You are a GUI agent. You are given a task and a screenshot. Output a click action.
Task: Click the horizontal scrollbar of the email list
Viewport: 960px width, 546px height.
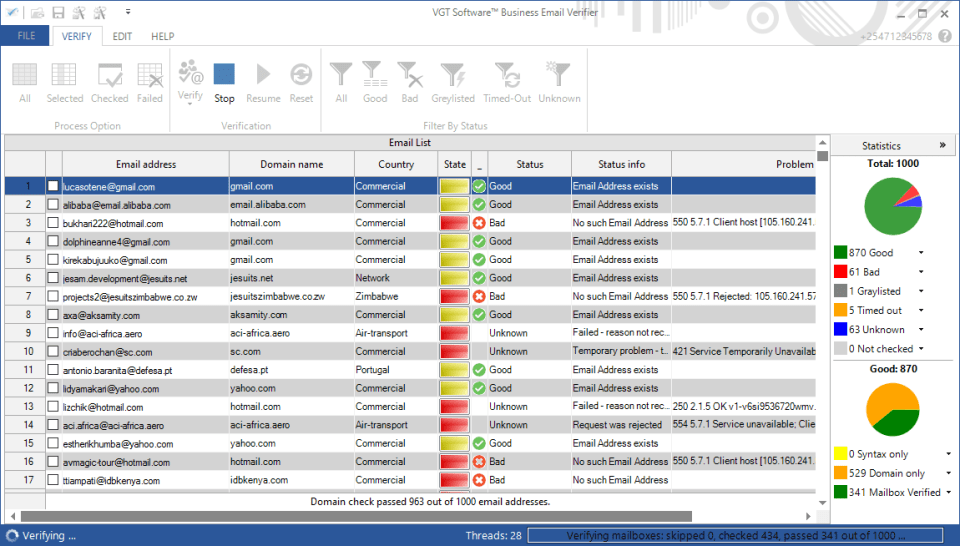point(356,517)
